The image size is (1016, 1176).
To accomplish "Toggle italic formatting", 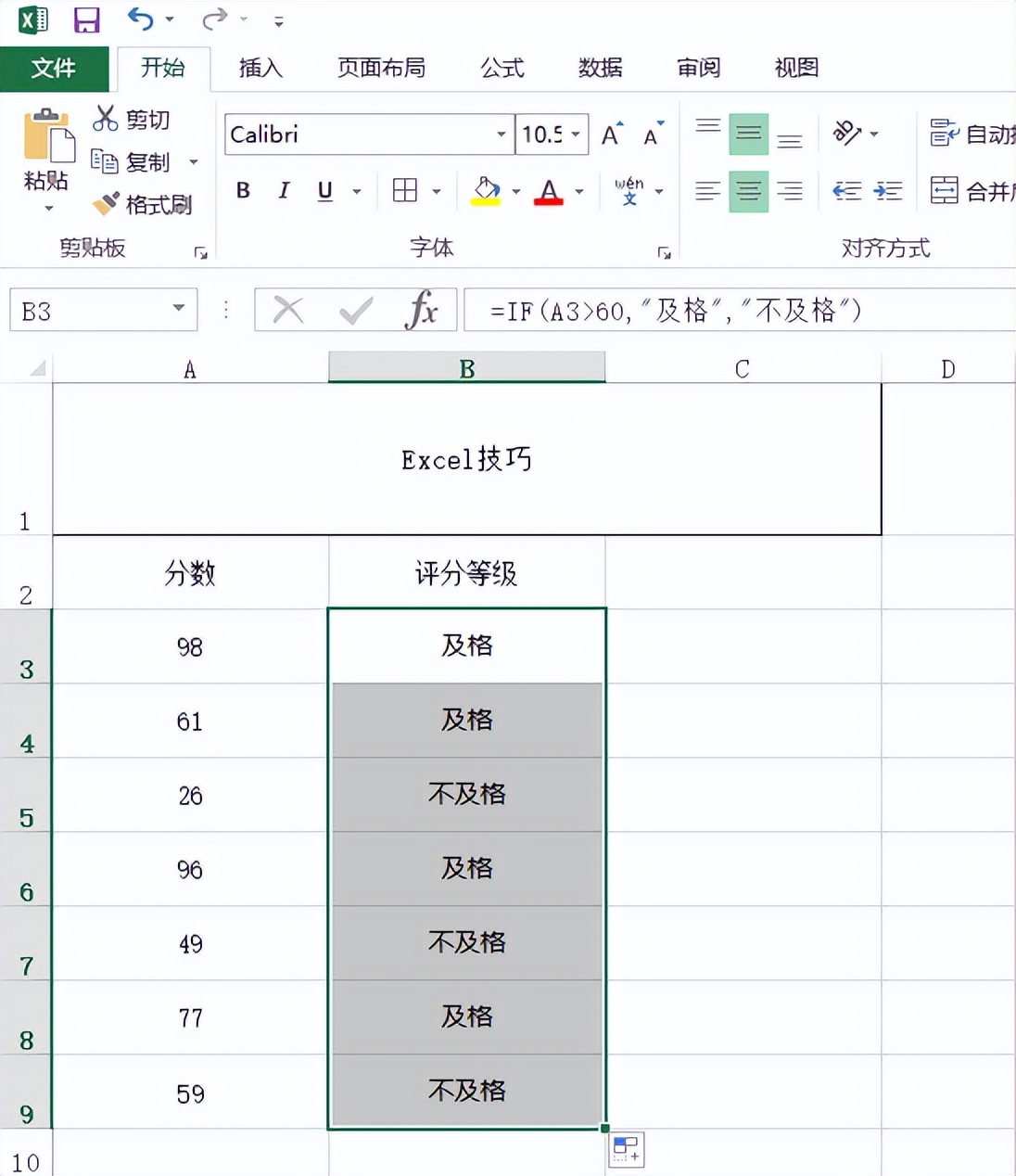I will click(x=284, y=190).
